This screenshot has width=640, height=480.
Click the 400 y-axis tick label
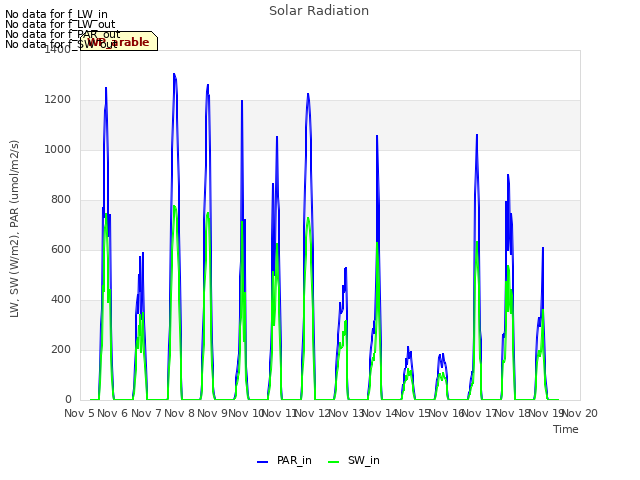pyautogui.click(x=61, y=300)
